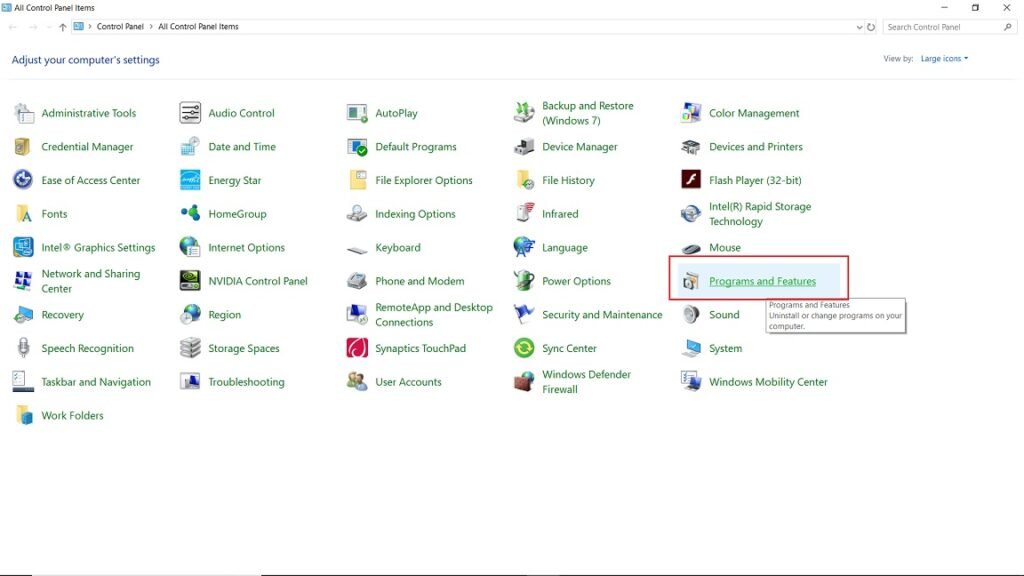Viewport: 1024px width, 576px height.
Task: Click the Audio Control icon
Action: click(x=190, y=113)
